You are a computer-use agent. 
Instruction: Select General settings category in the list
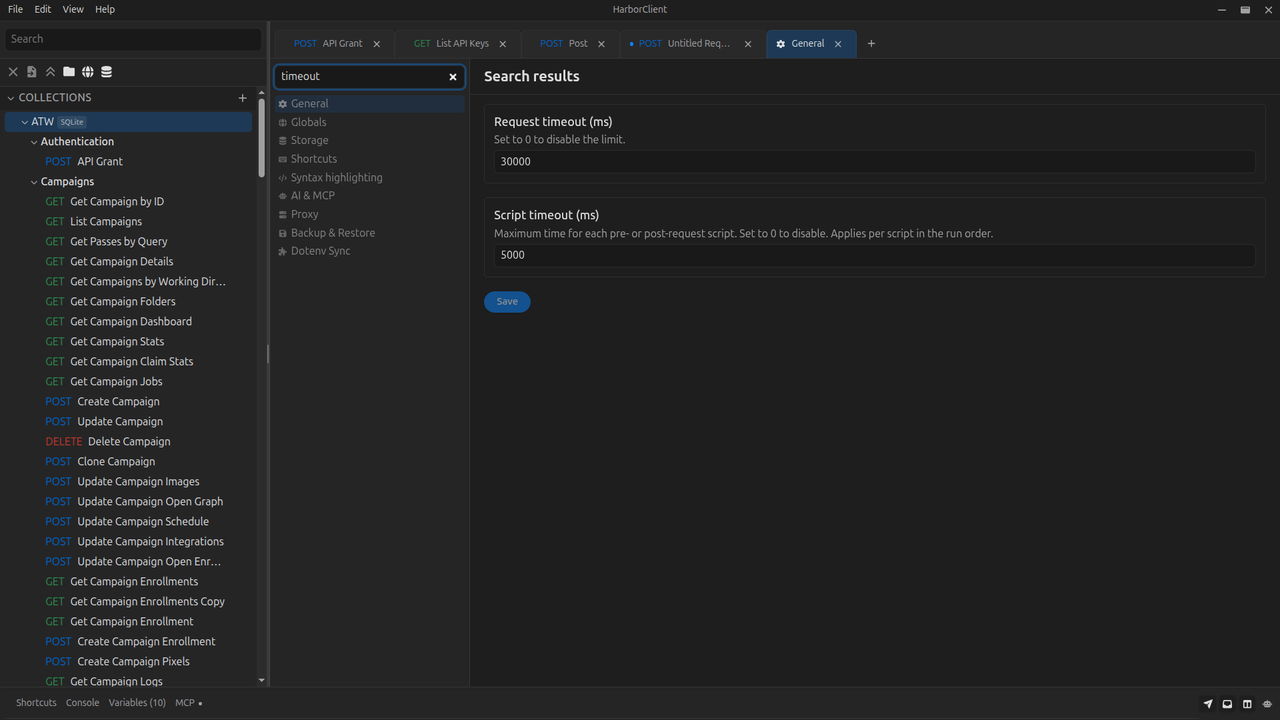click(x=369, y=103)
